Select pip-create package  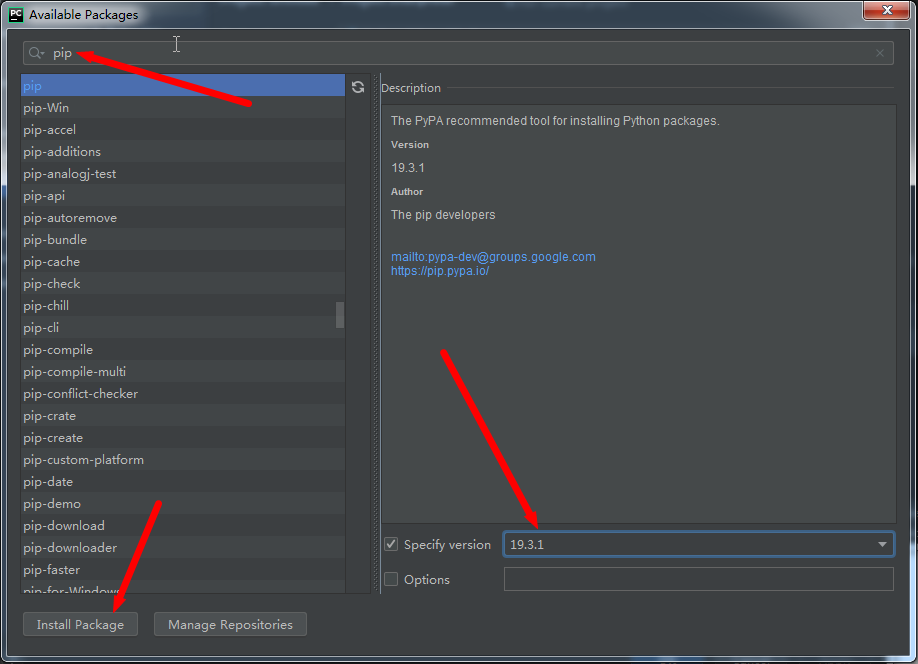[x=183, y=438]
